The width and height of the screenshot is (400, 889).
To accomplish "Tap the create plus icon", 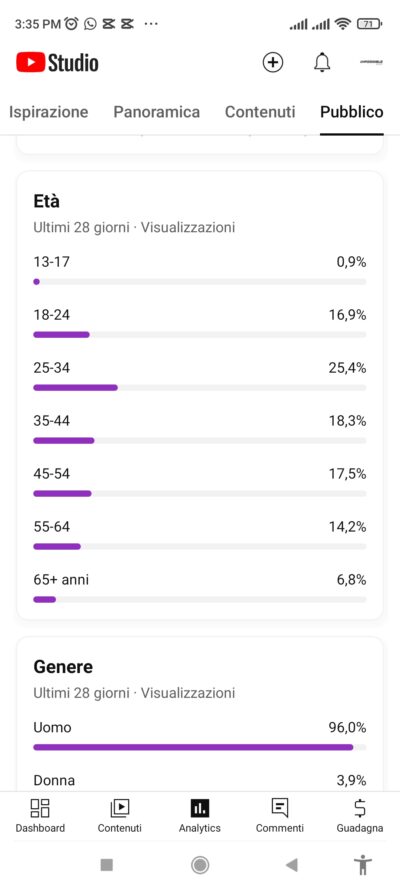I will point(273,62).
